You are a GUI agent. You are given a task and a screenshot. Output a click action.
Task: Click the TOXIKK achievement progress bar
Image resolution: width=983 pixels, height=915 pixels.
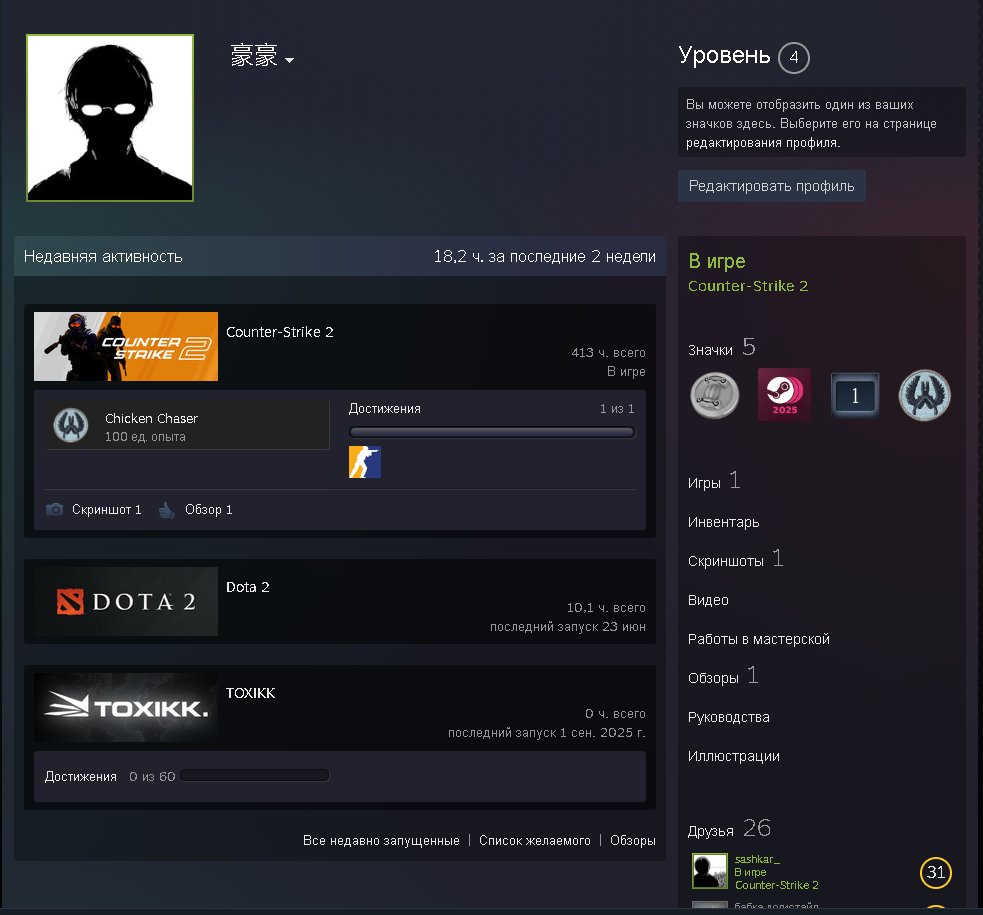click(255, 776)
